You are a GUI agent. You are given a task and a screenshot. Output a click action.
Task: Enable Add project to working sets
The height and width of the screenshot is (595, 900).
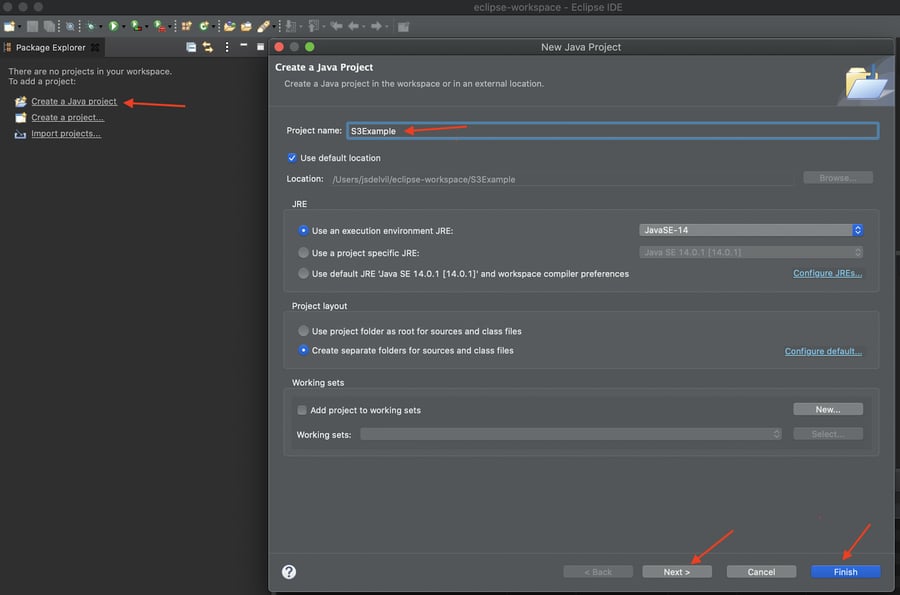click(302, 409)
